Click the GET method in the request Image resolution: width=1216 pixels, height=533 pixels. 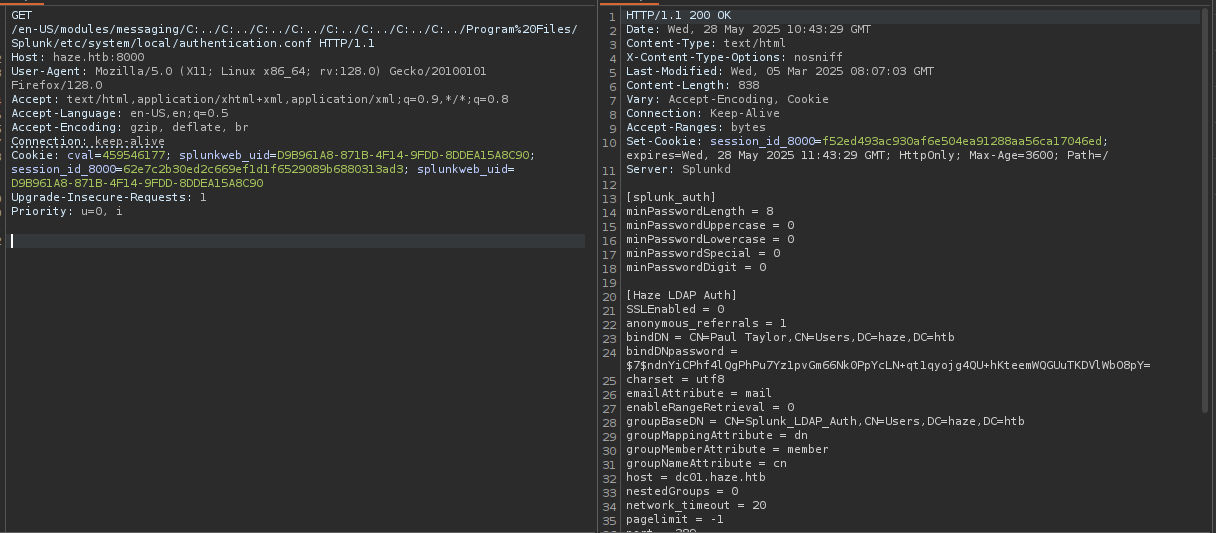pyautogui.click(x=21, y=16)
